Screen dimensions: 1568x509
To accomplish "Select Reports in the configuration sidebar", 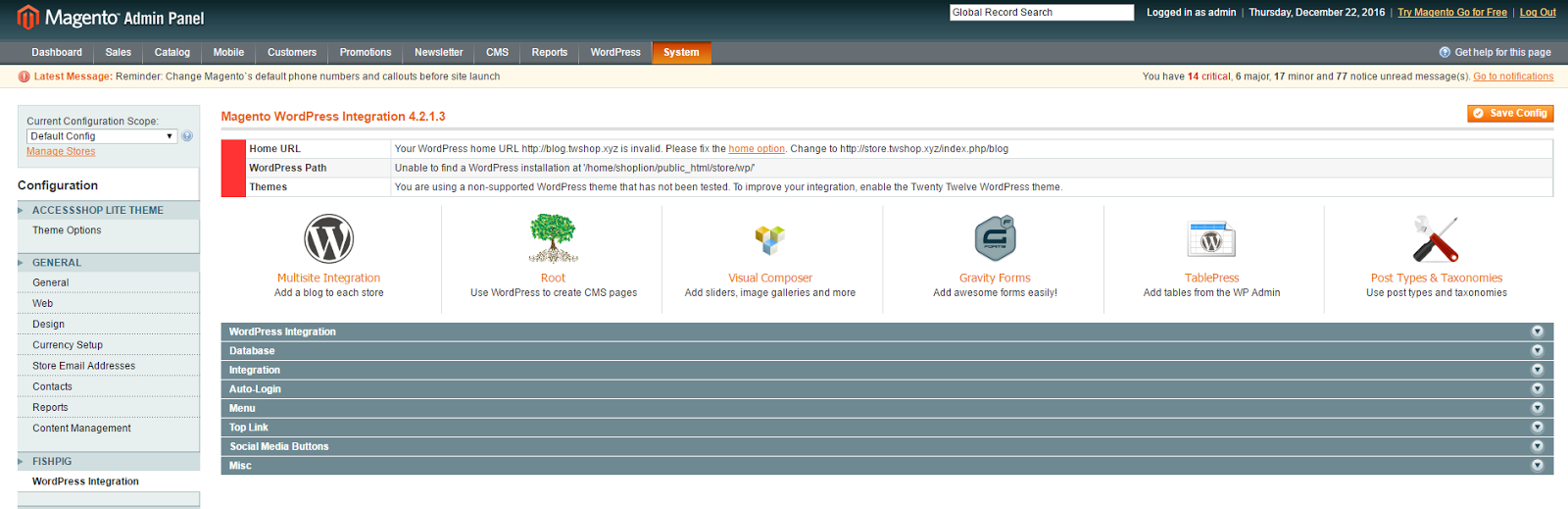I will tap(50, 408).
